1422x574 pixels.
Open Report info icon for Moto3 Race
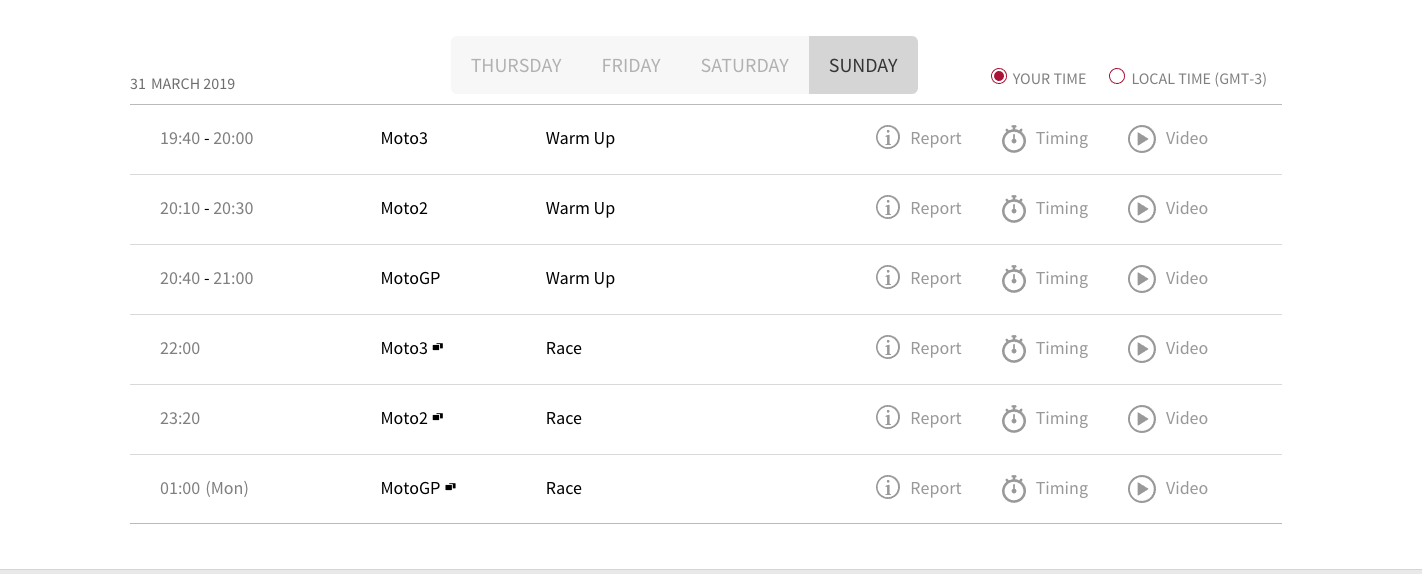888,348
